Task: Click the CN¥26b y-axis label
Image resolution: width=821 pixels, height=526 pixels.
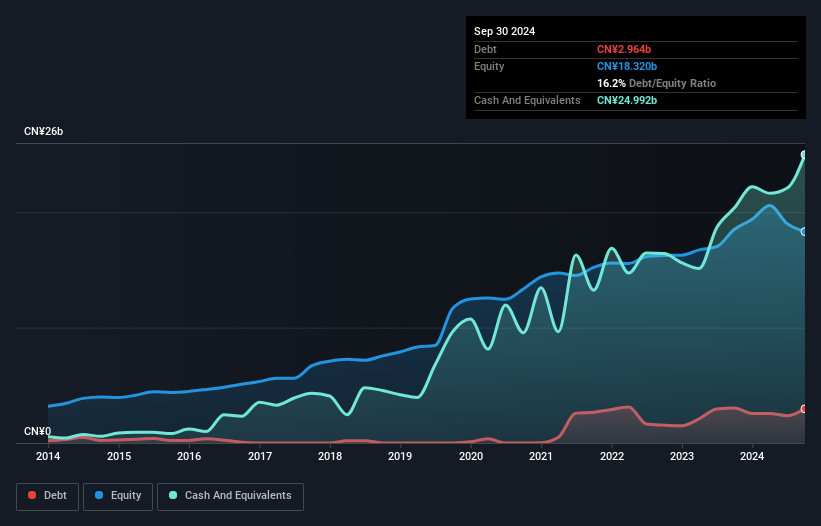Action: coord(43,131)
